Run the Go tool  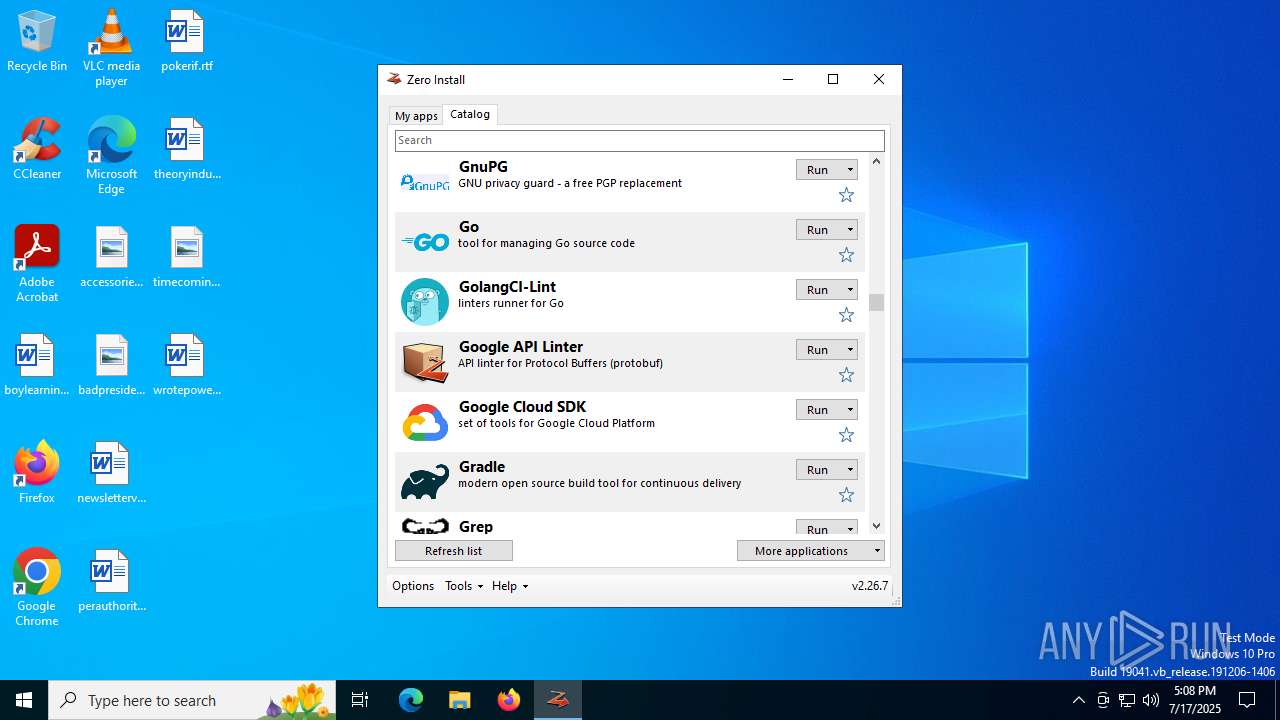(x=819, y=230)
